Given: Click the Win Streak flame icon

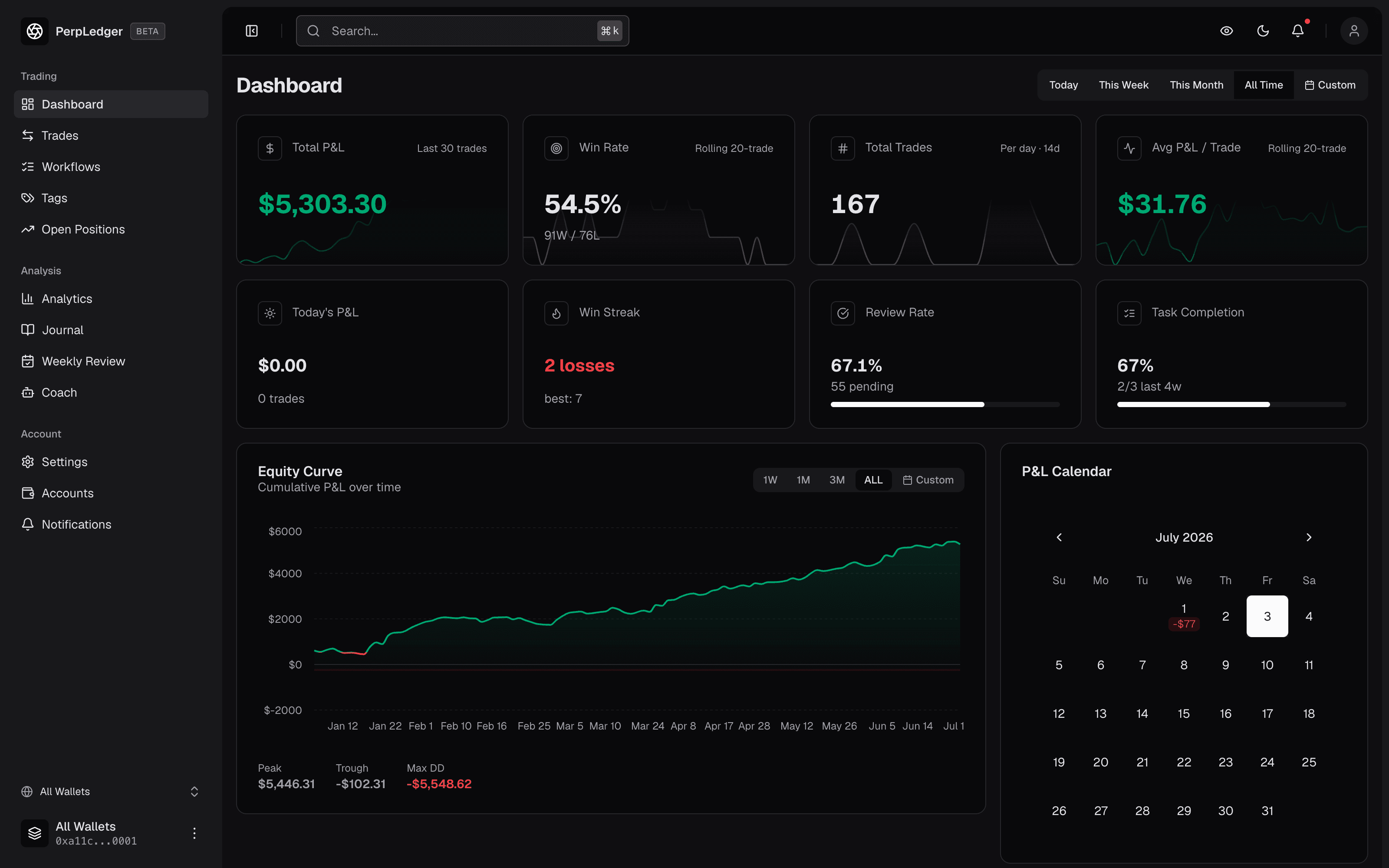Looking at the screenshot, I should [556, 313].
